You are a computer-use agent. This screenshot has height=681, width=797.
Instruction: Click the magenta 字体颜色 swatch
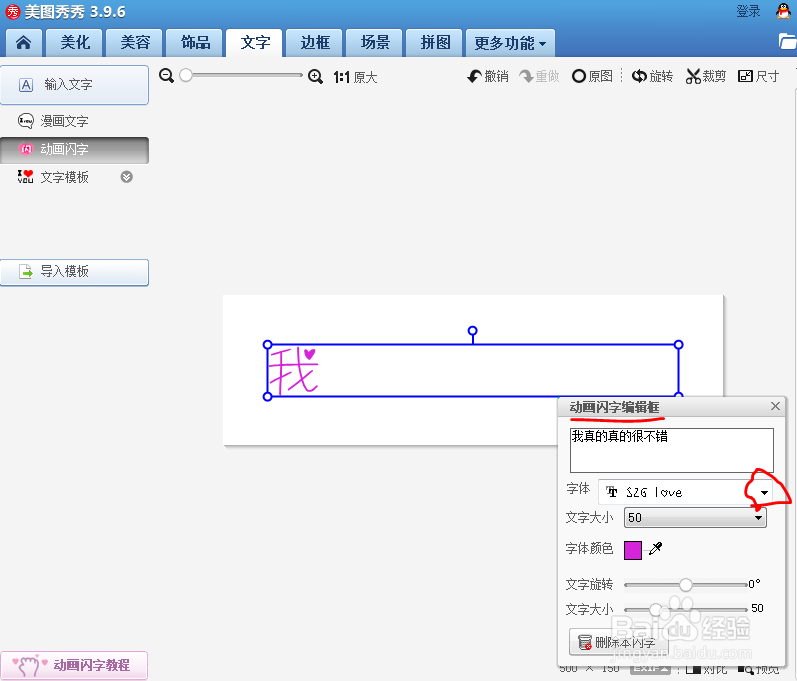tap(633, 550)
